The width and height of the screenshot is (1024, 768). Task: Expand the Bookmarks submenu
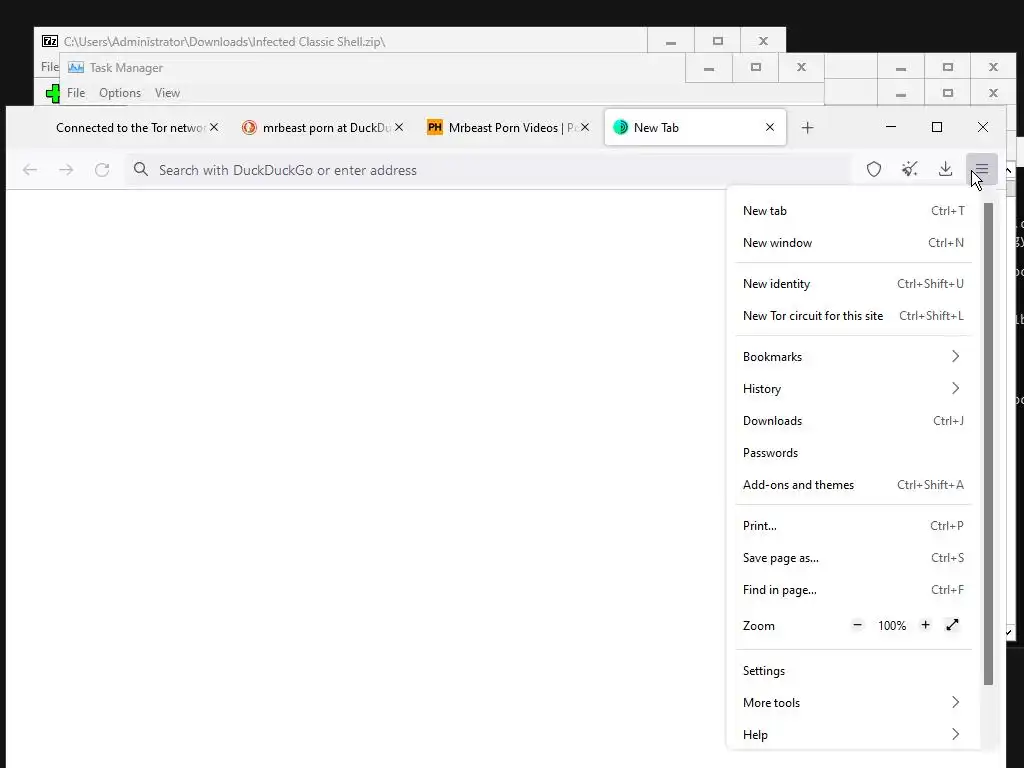pyautogui.click(x=854, y=357)
